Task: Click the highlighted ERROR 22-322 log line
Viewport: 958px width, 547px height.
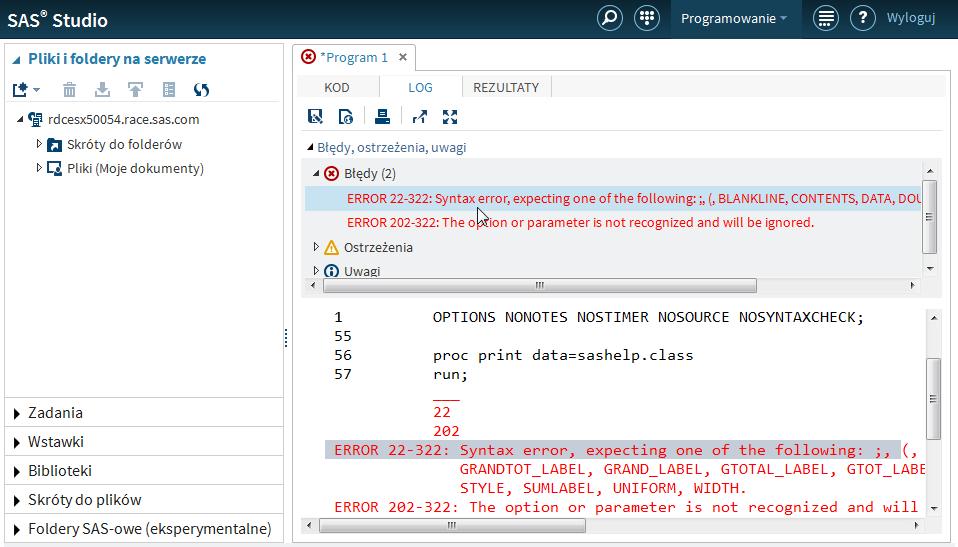Action: 613,450
